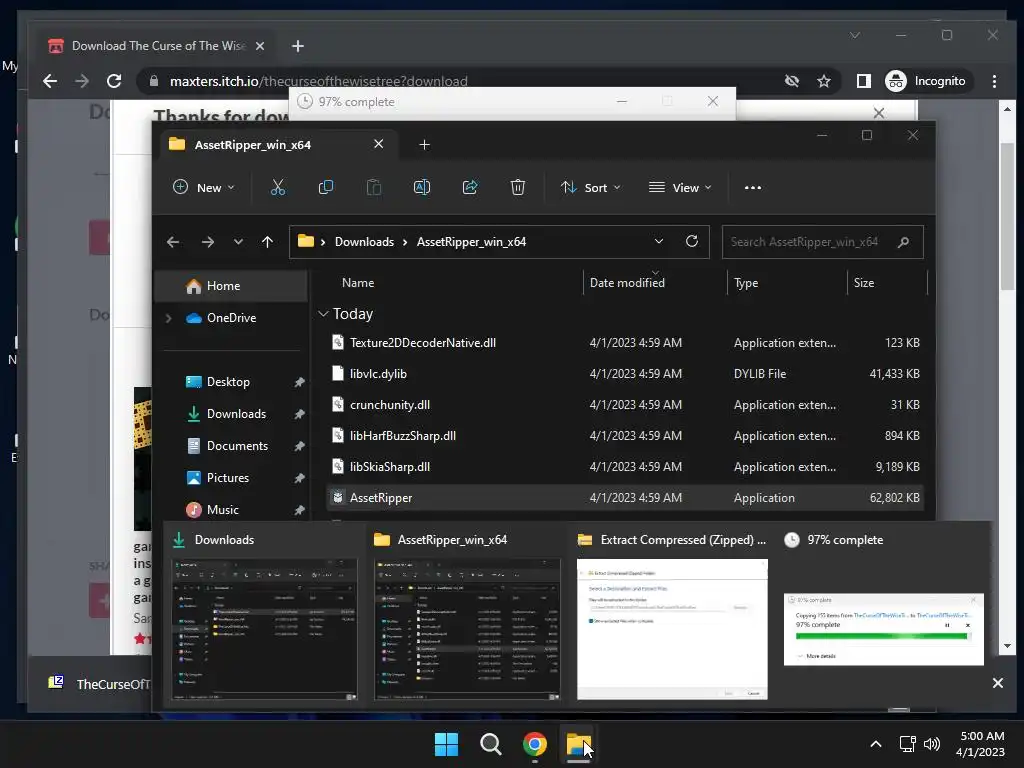Click the File Explorer taskbar icon
Viewport: 1024px width, 768px height.
[x=578, y=744]
